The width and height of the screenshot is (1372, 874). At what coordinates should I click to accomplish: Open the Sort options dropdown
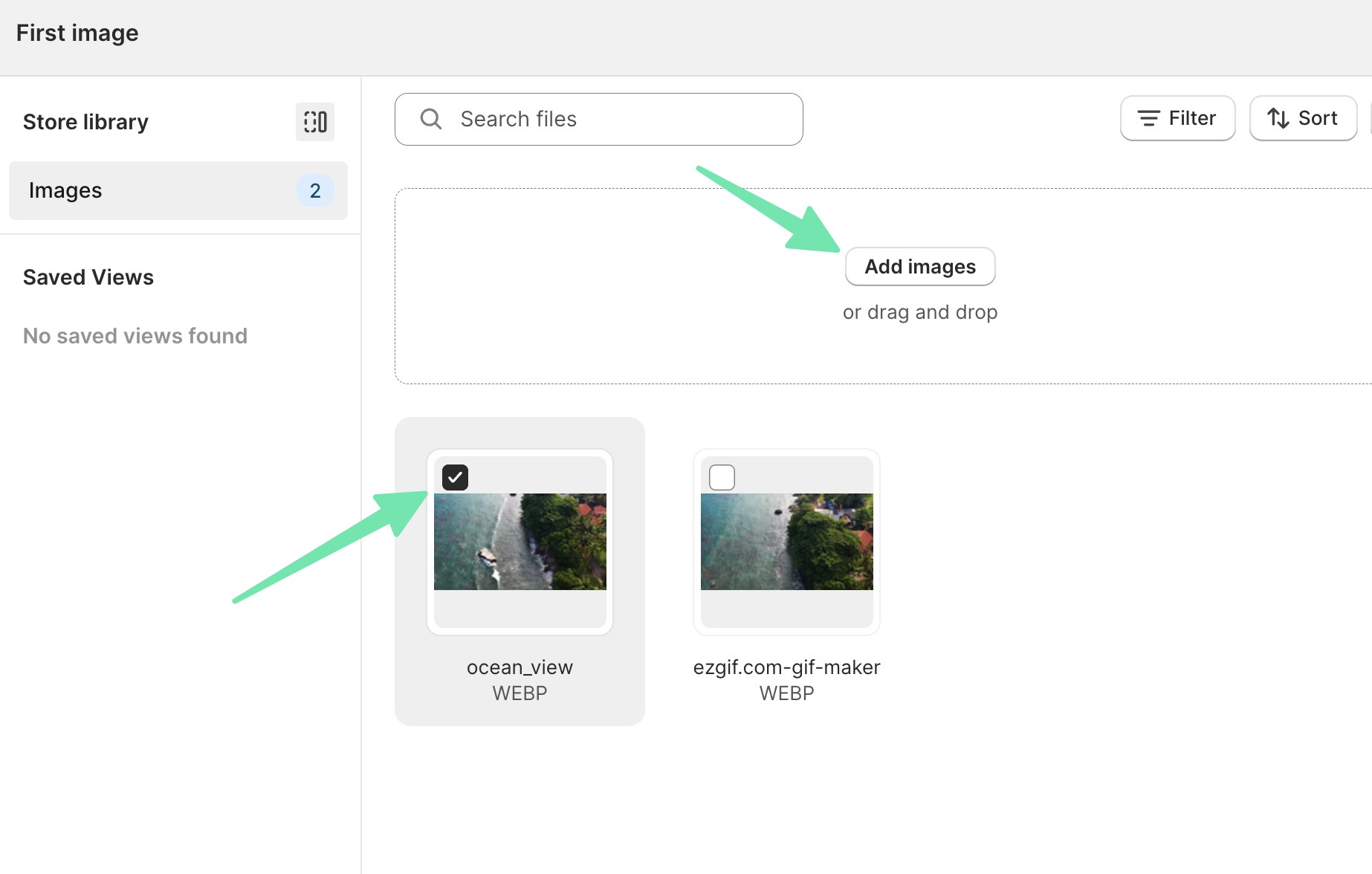[1303, 117]
